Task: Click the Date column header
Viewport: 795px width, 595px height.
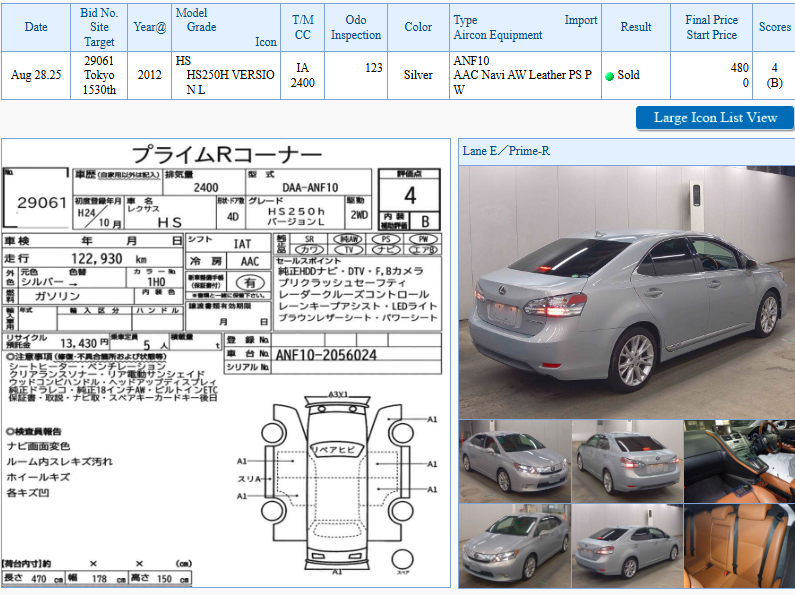Action: 36,27
